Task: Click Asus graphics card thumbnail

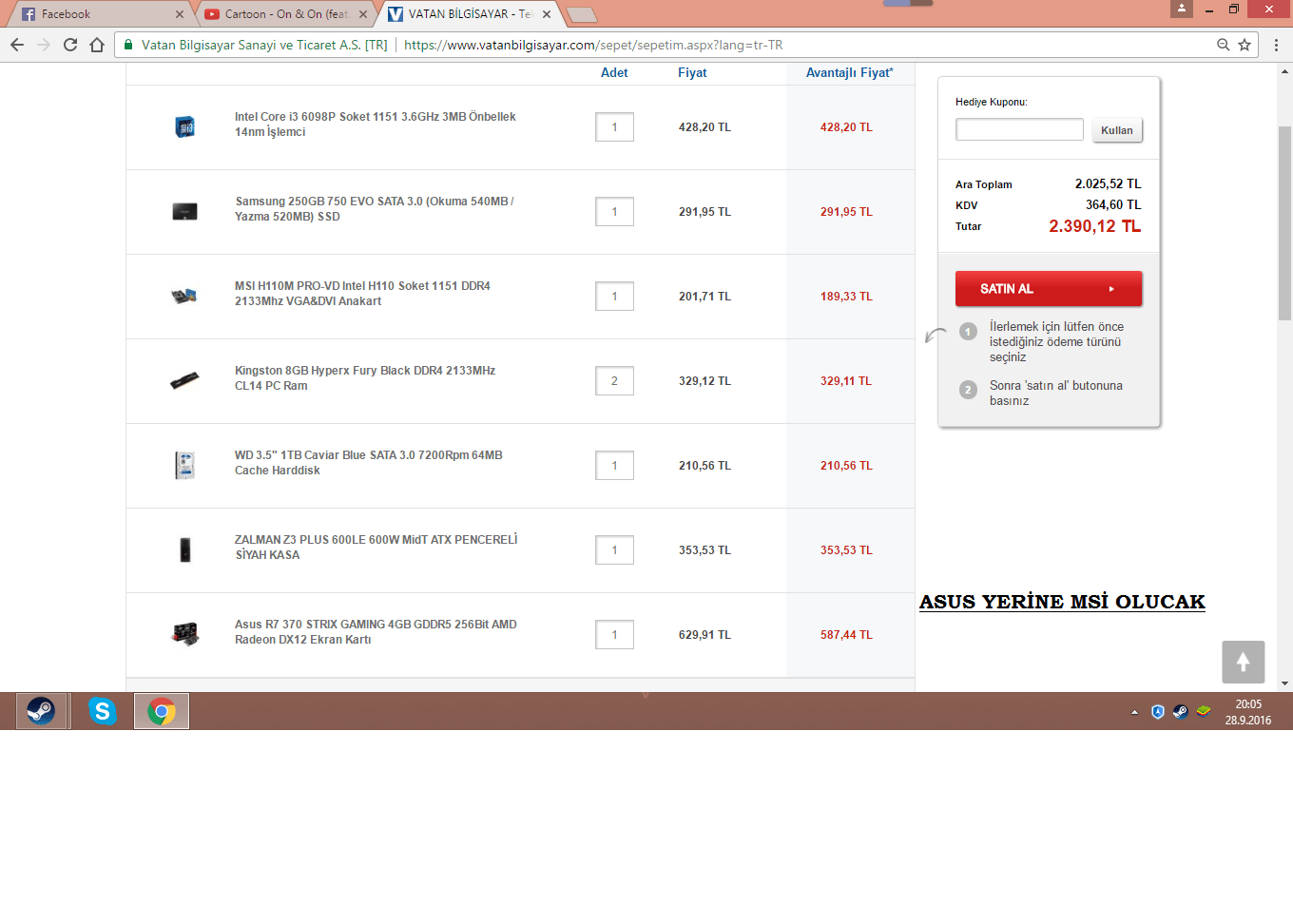Action: coord(185,634)
